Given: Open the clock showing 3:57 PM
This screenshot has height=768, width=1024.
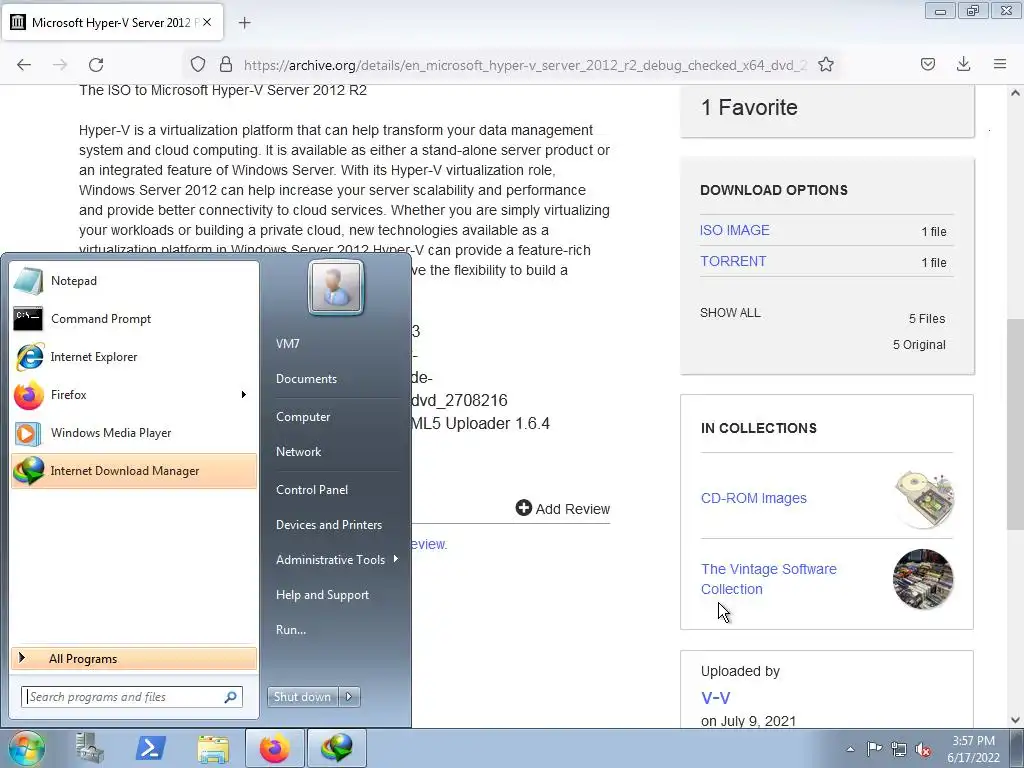Looking at the screenshot, I should (973, 749).
